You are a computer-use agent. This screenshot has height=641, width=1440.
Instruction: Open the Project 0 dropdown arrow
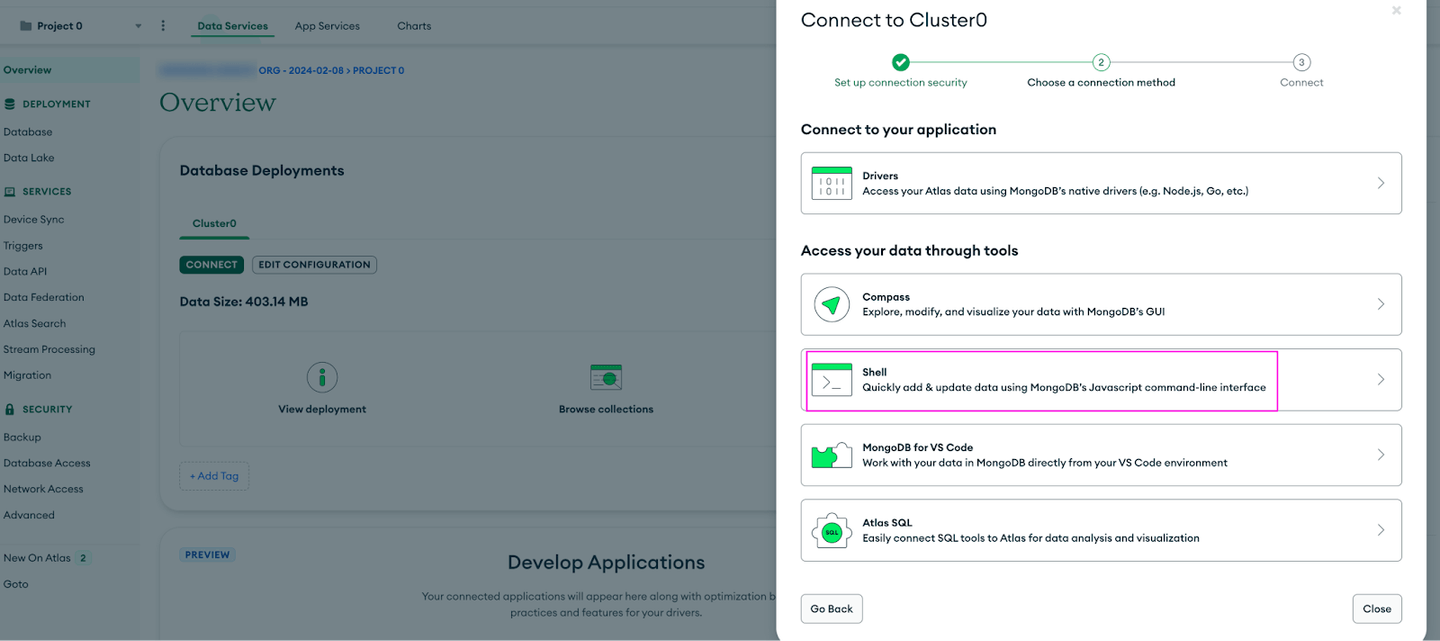click(138, 27)
